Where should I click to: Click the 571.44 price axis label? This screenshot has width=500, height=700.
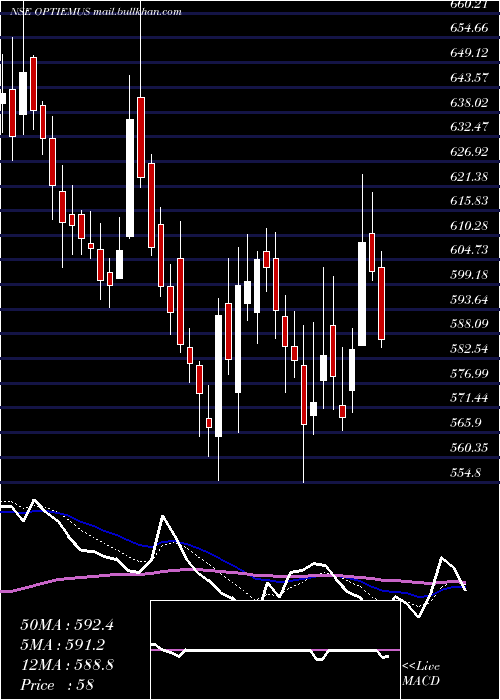coord(469,399)
